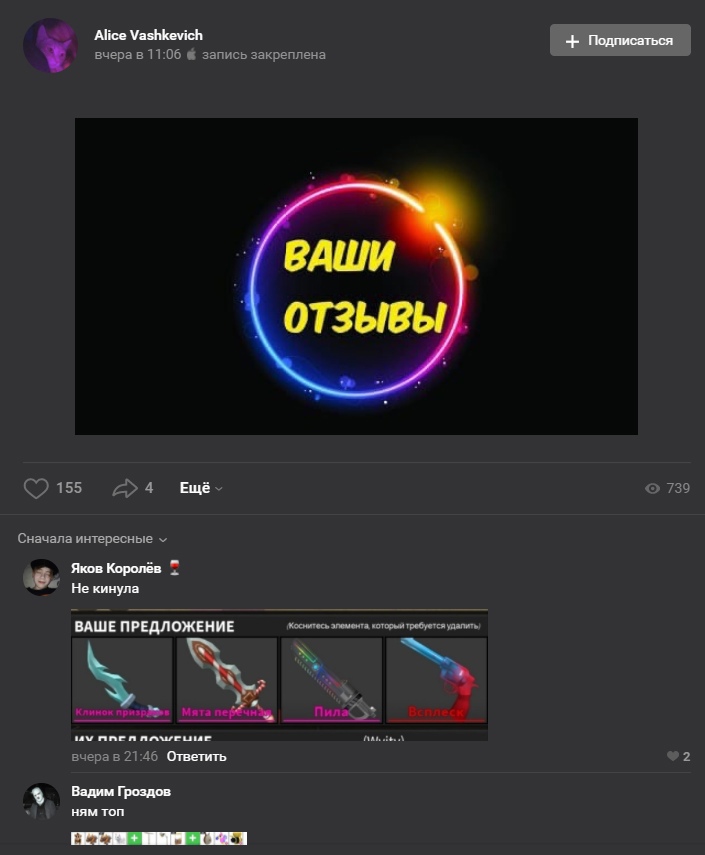Open Alice Vashkevich's profile name link
This screenshot has width=705, height=855.
coord(148,35)
